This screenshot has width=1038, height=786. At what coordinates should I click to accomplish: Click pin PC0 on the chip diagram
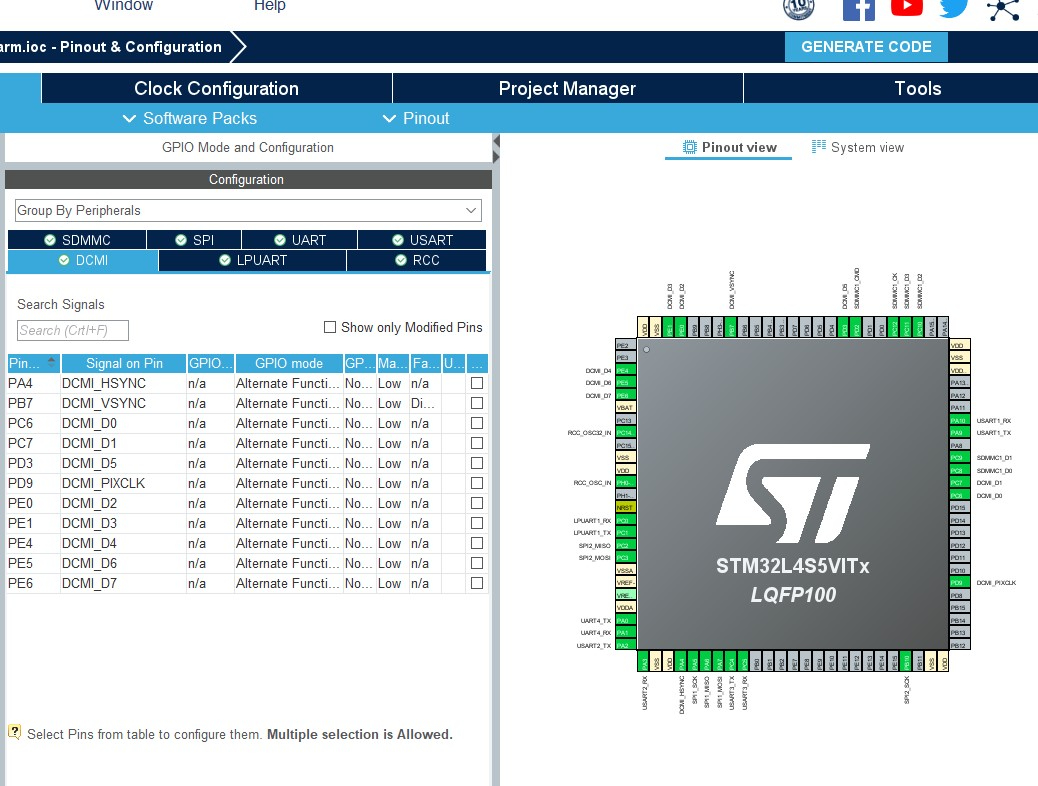click(626, 520)
